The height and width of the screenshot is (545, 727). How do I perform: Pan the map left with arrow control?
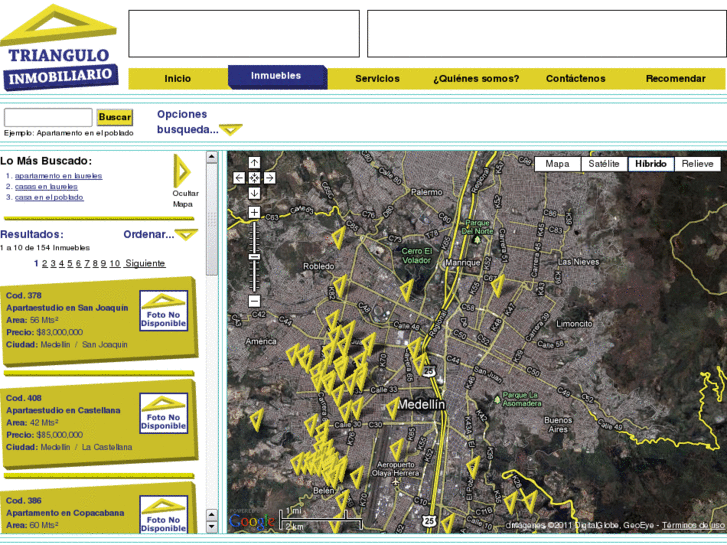pos(239,178)
